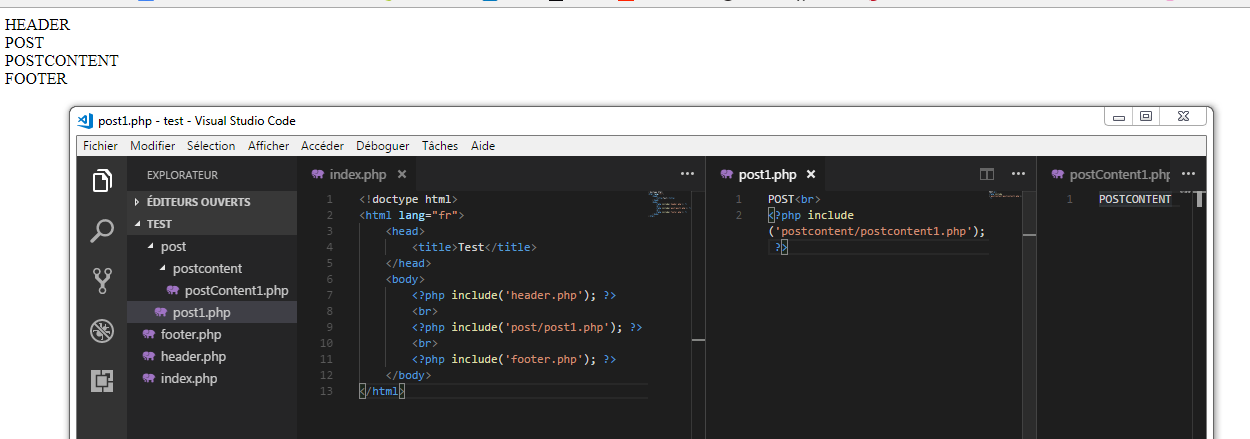Collapse the postcontent folder in explorer

212,268
